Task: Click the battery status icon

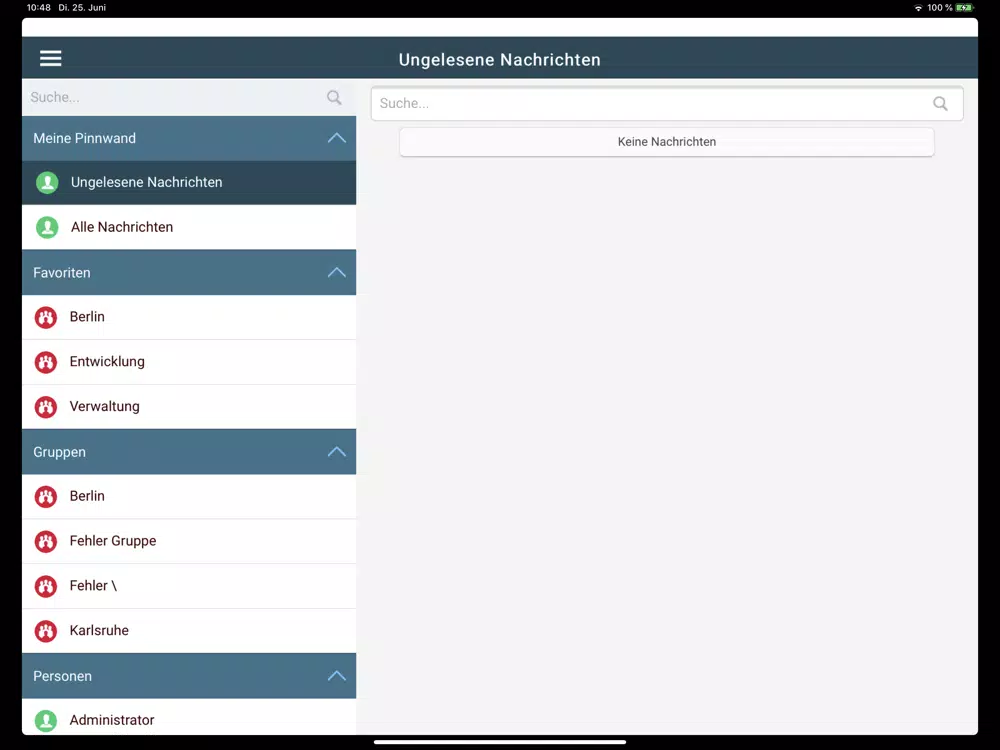Action: pos(964,8)
